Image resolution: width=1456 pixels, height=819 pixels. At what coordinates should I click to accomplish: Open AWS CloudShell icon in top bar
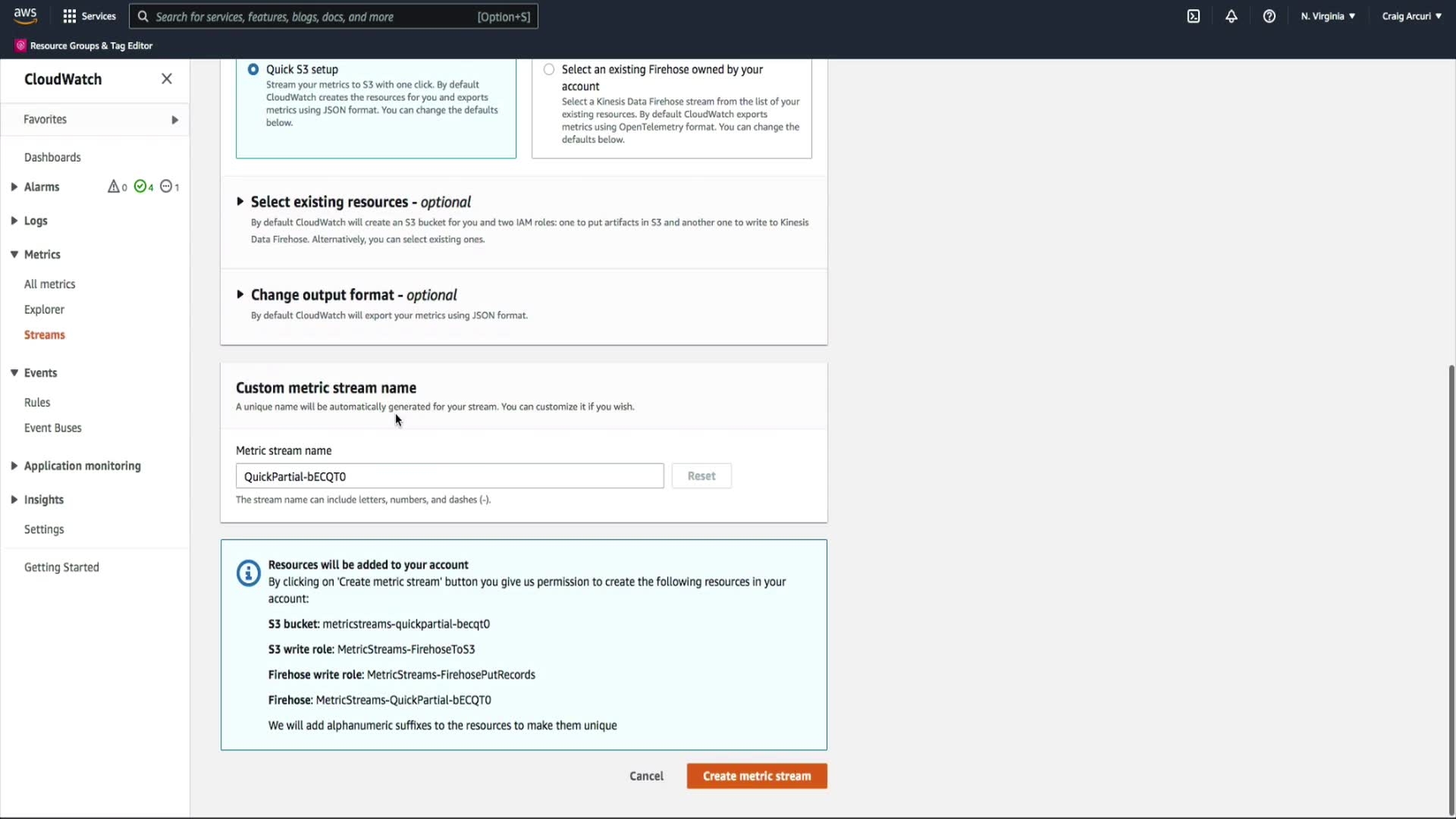coord(1194,16)
